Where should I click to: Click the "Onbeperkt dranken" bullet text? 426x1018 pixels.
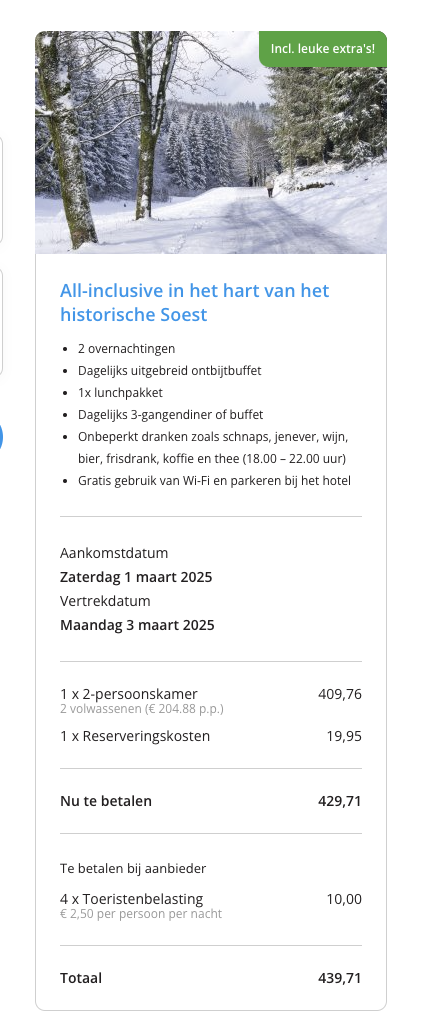(214, 448)
